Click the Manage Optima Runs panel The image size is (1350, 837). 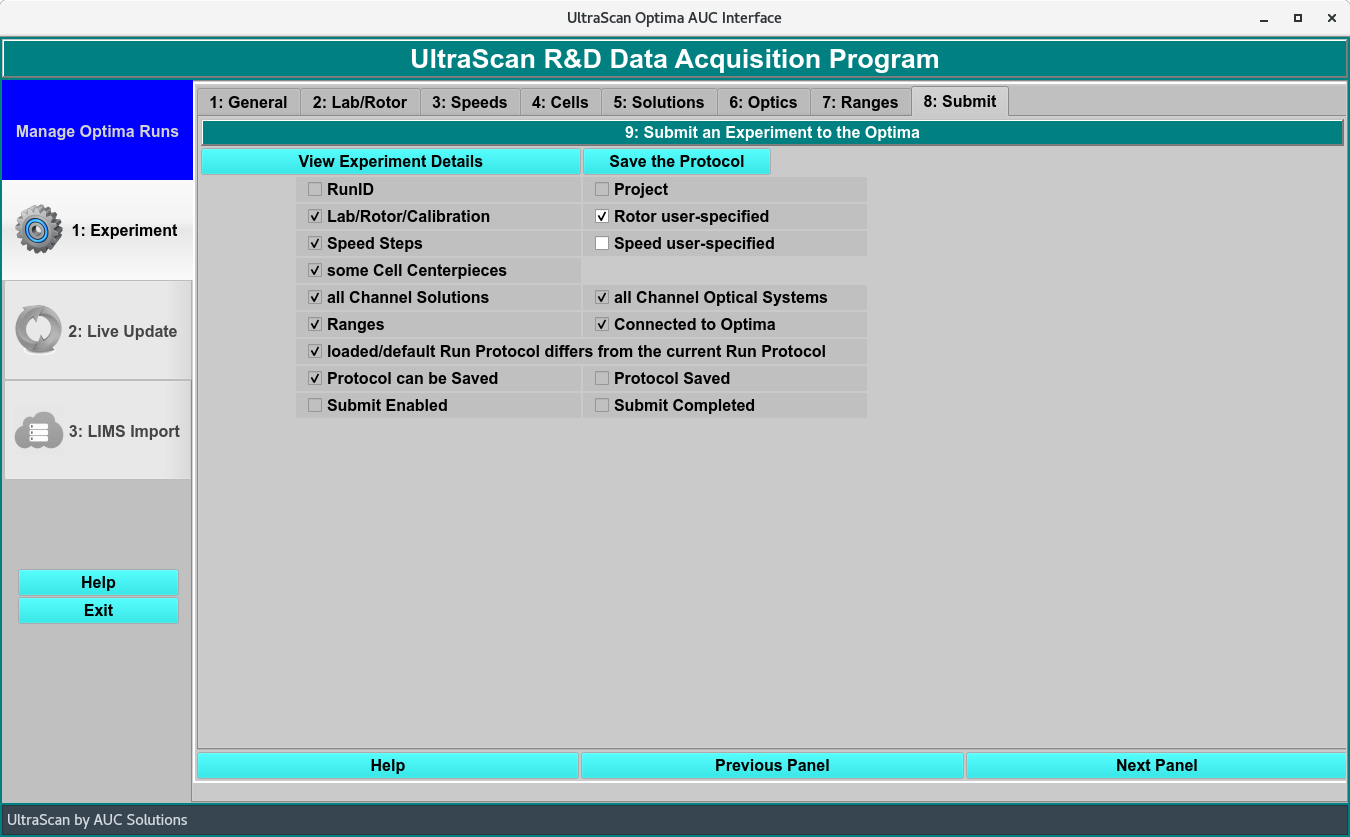[x=97, y=131]
